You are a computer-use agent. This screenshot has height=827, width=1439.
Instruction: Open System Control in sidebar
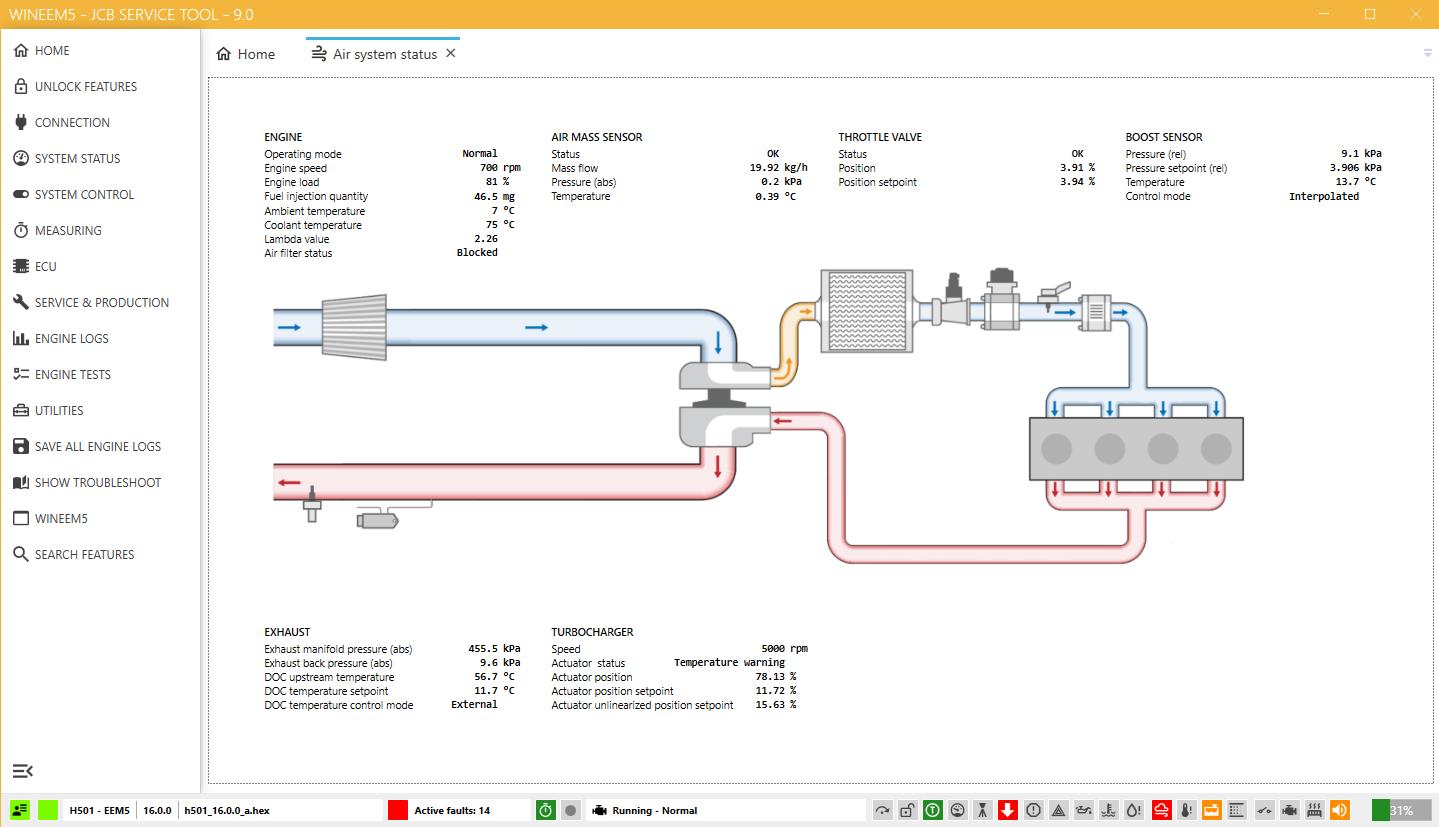[x=84, y=194]
